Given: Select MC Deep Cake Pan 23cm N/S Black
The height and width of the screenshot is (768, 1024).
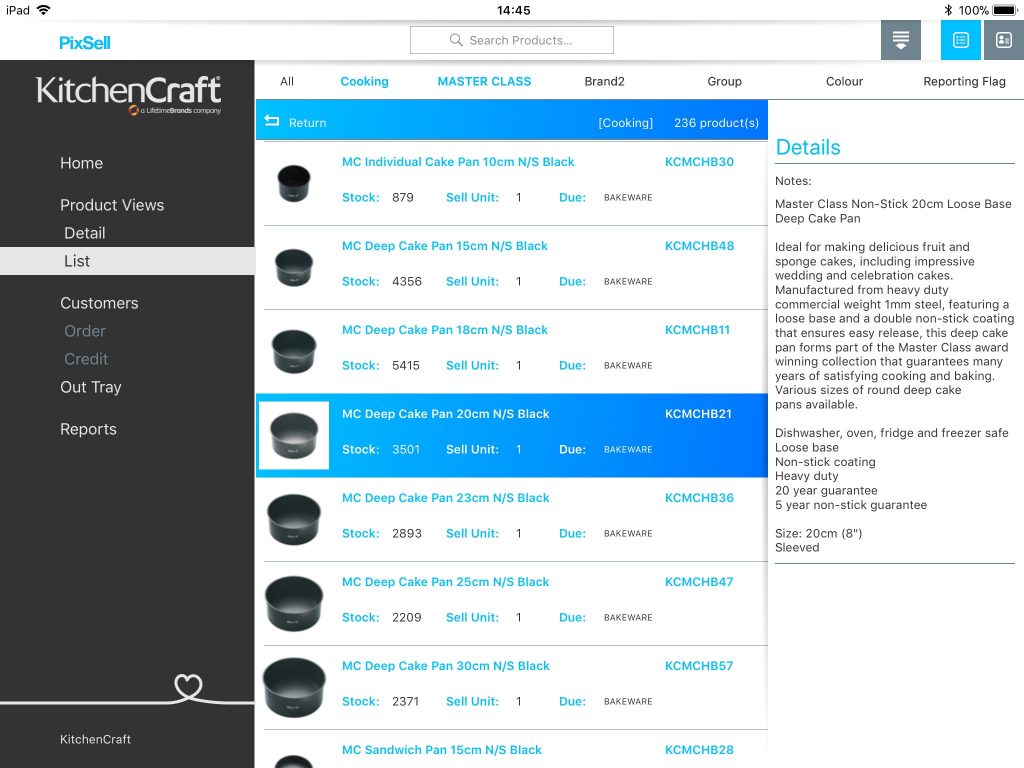Looking at the screenshot, I should point(445,498).
